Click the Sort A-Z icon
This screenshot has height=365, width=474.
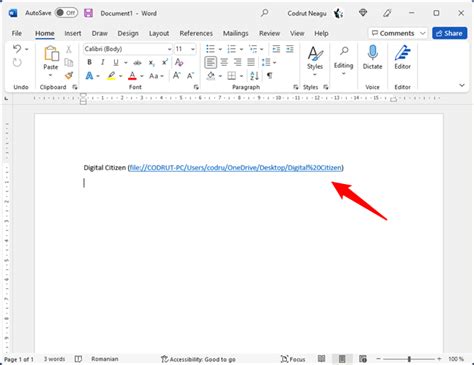(x=254, y=76)
